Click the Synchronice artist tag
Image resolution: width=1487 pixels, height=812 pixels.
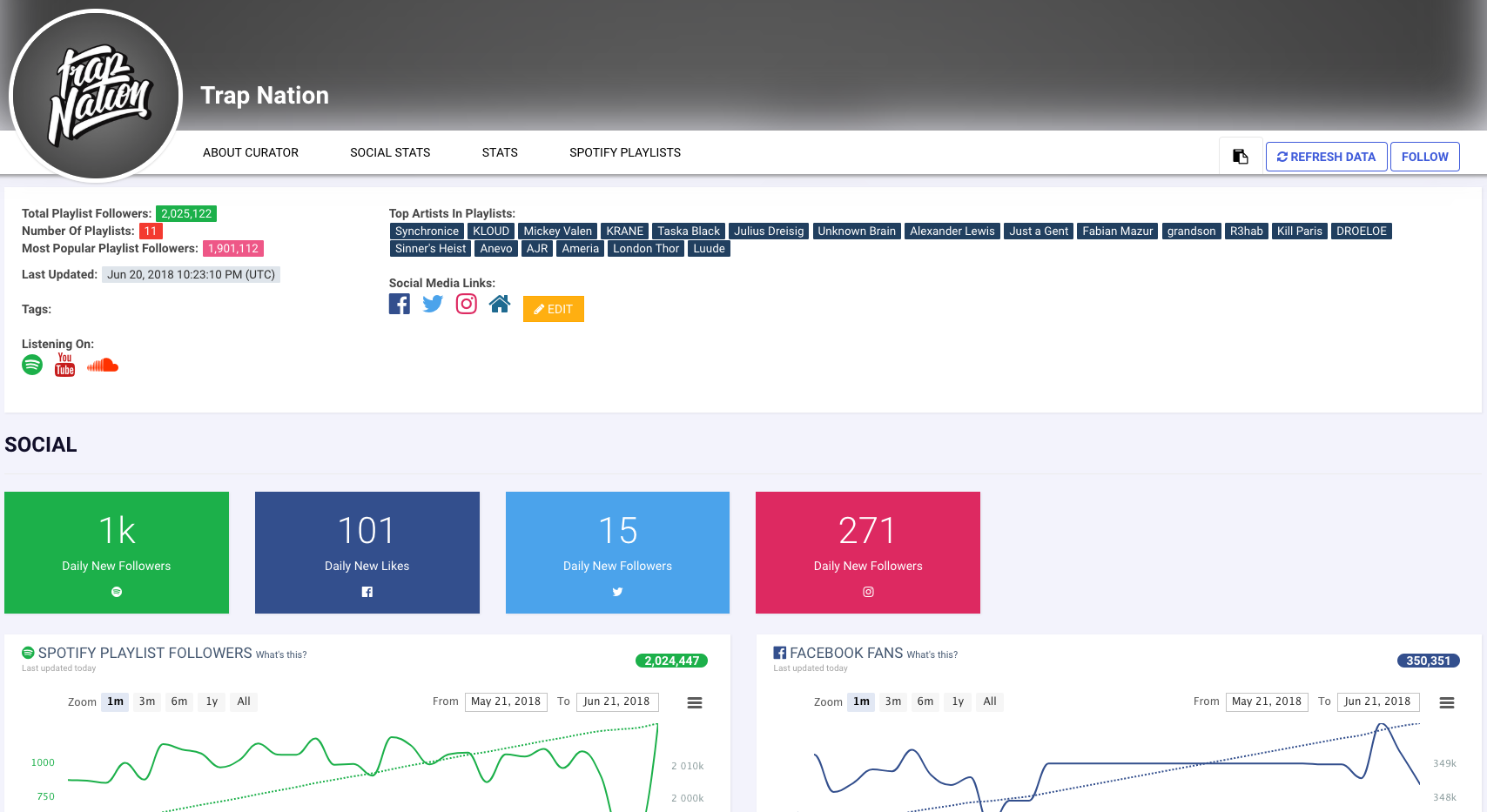pyautogui.click(x=427, y=231)
